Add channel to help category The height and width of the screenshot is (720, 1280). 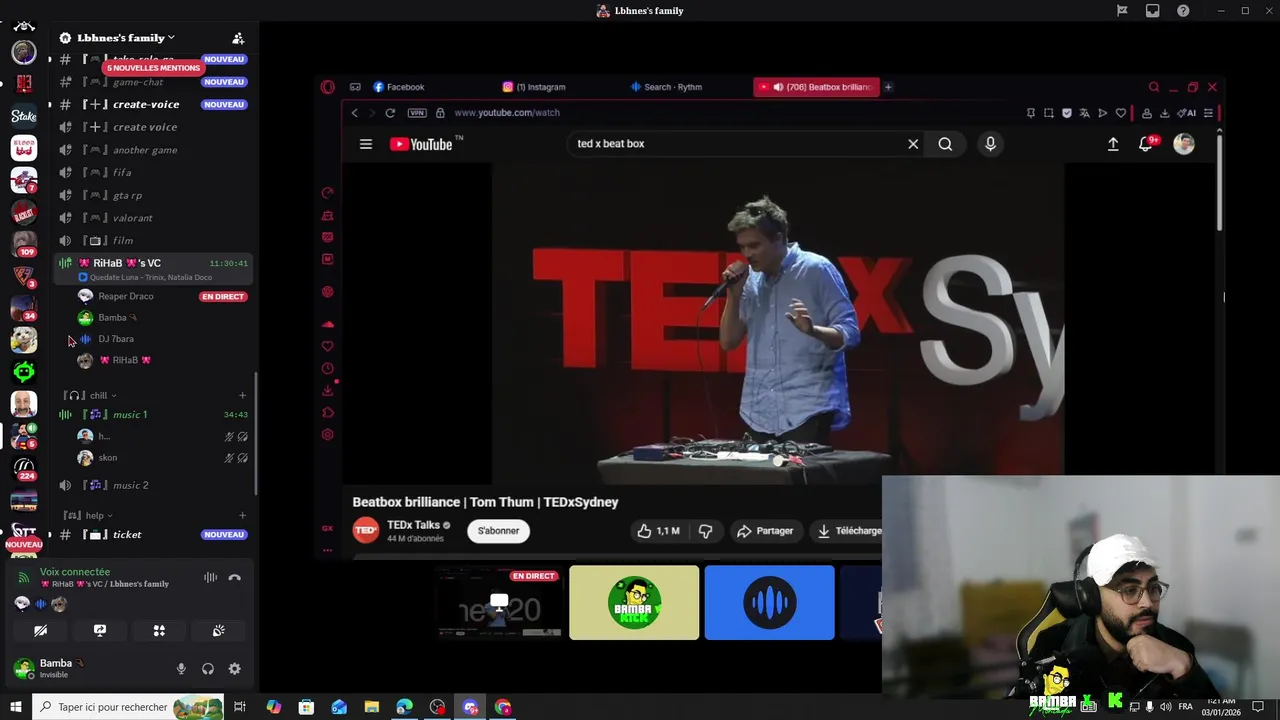click(242, 515)
